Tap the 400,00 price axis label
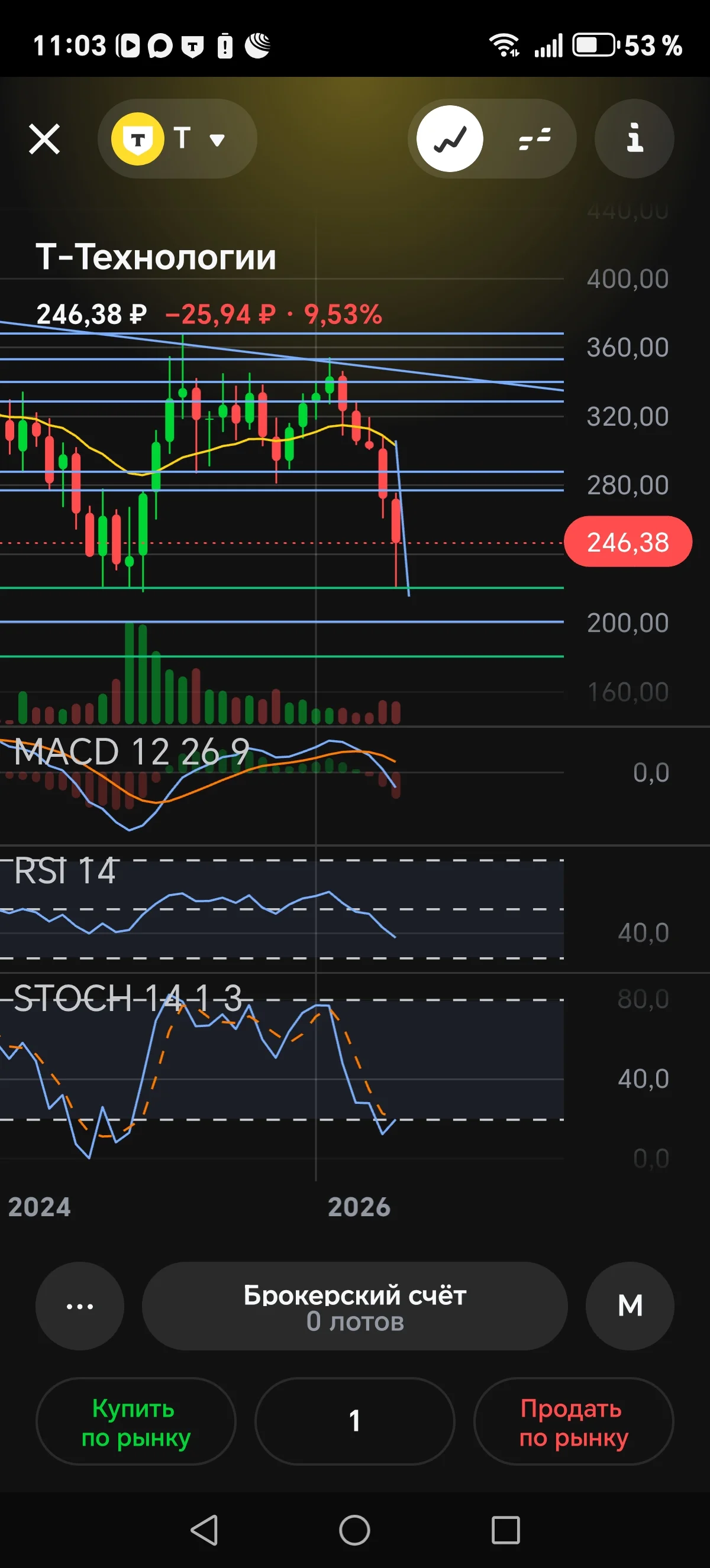This screenshot has width=710, height=1568. pos(628,279)
